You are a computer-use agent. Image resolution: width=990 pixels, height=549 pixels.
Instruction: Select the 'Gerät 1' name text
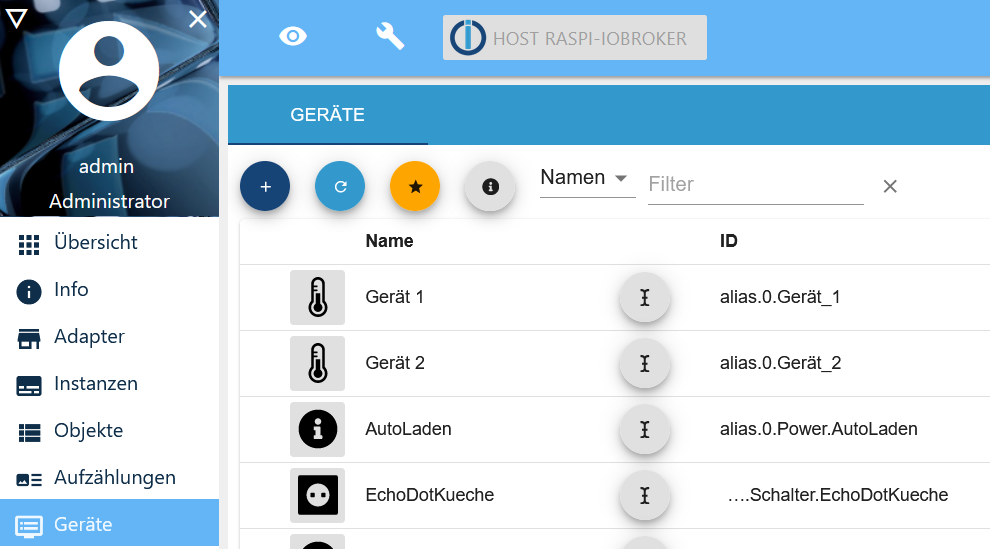[x=395, y=297]
